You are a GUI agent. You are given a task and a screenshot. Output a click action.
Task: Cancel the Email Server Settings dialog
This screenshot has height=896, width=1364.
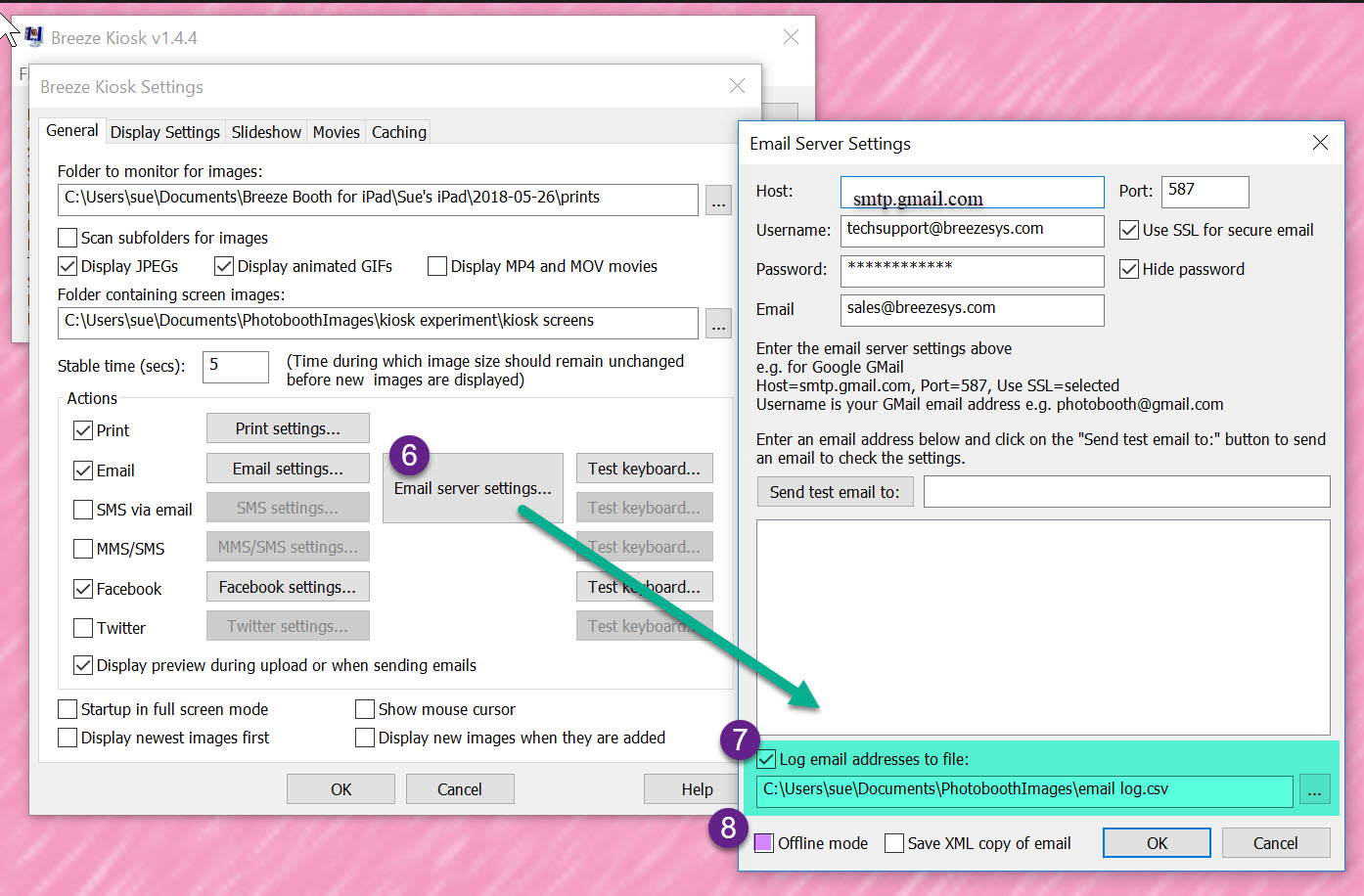click(1275, 843)
